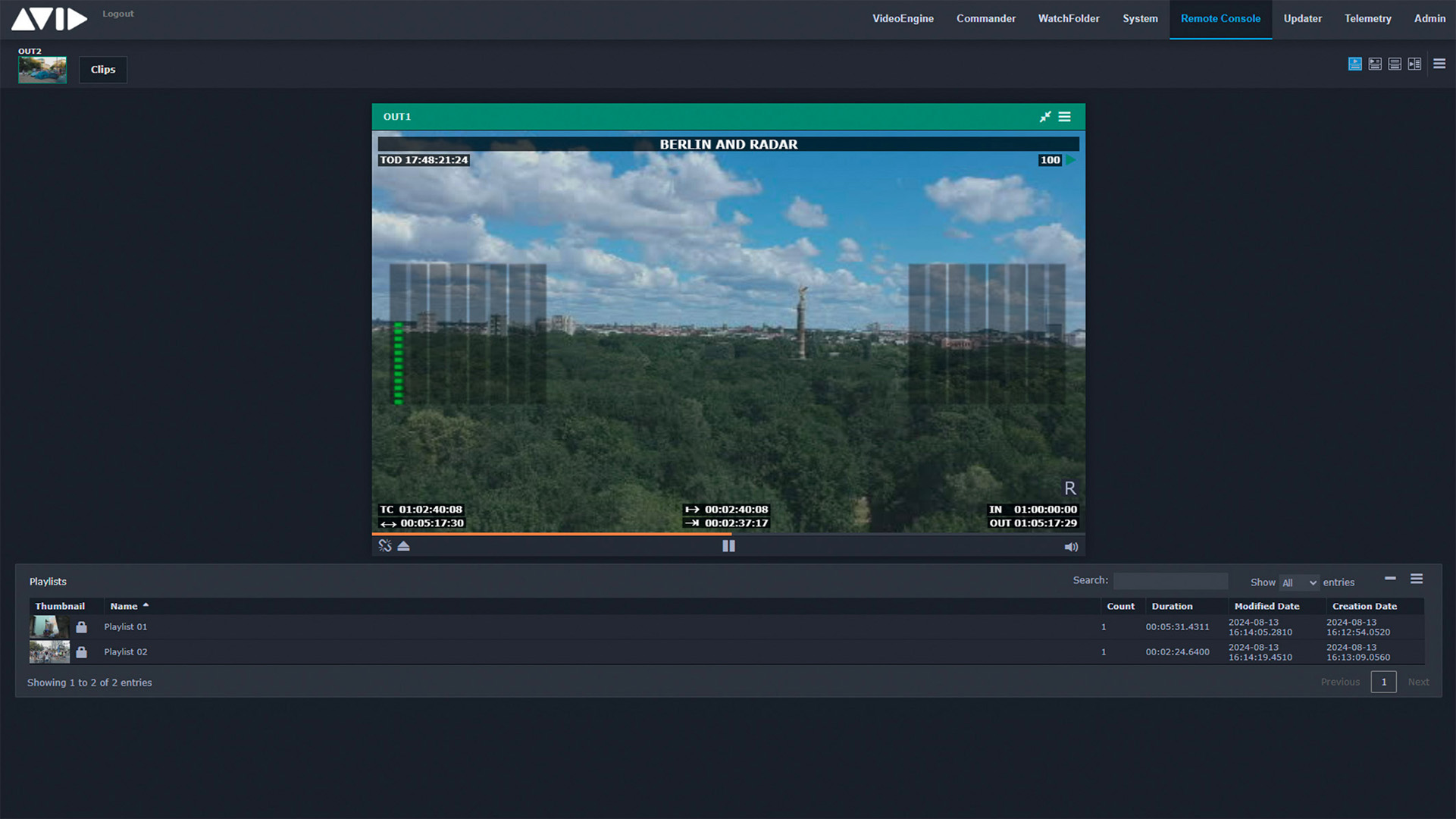Viewport: 1456px width, 819px height.
Task: Mute audio with the speaker icon
Action: click(x=1071, y=547)
